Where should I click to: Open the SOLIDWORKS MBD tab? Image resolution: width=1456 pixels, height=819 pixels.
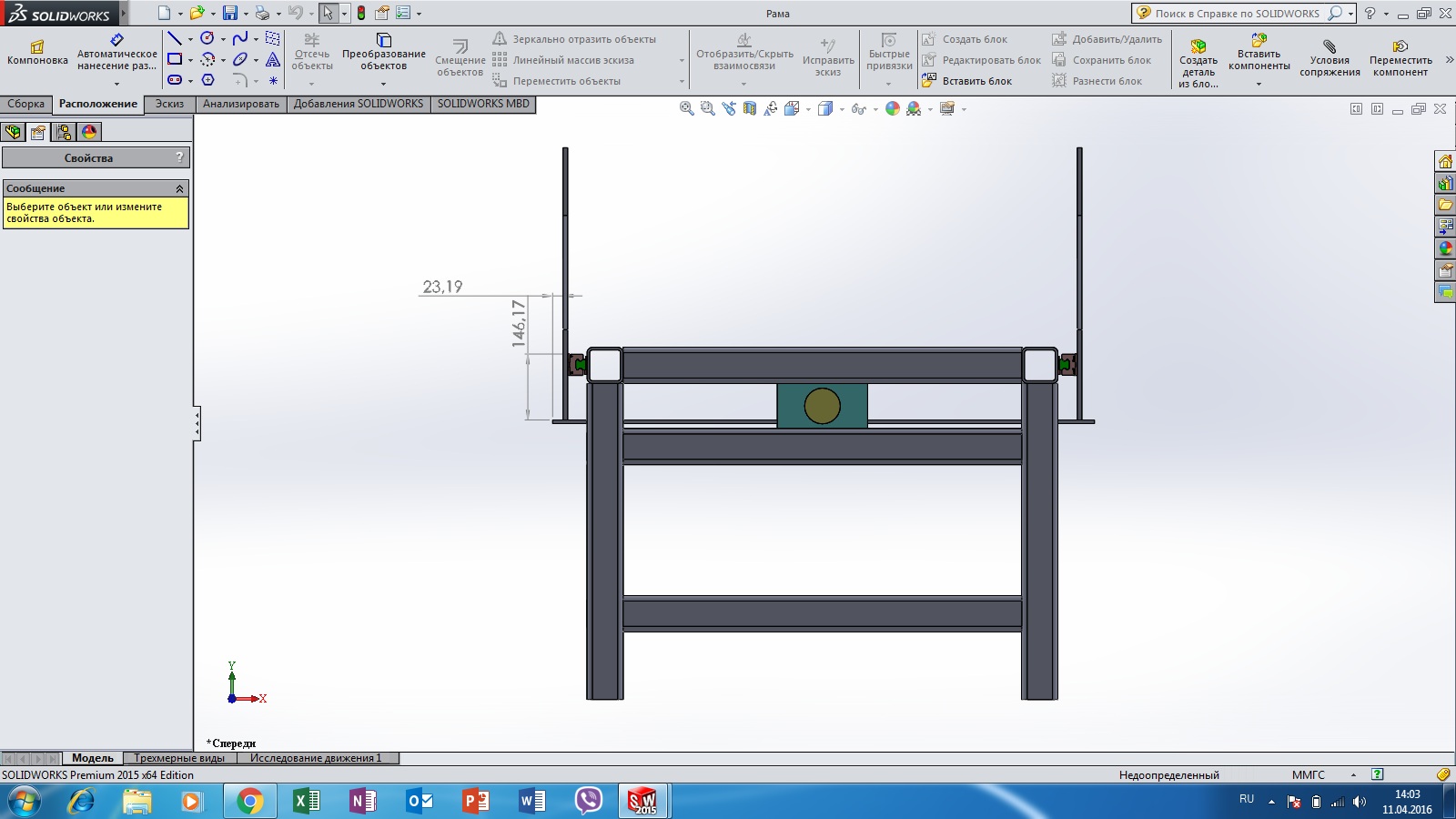pyautogui.click(x=483, y=104)
